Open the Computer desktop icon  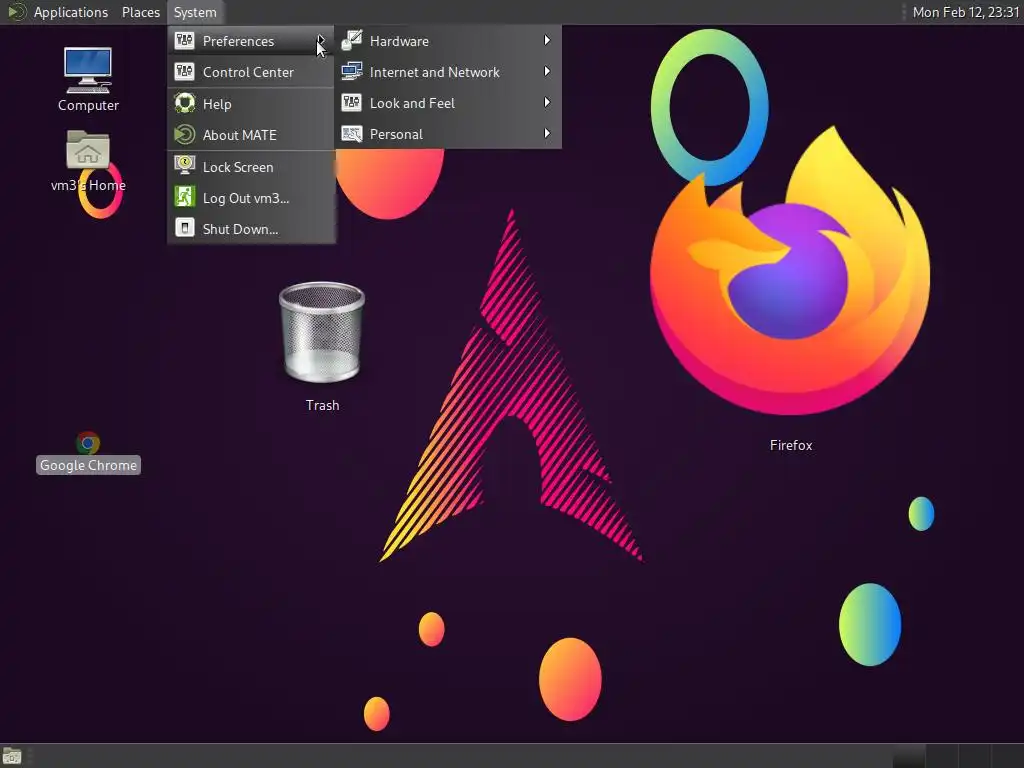click(x=88, y=71)
